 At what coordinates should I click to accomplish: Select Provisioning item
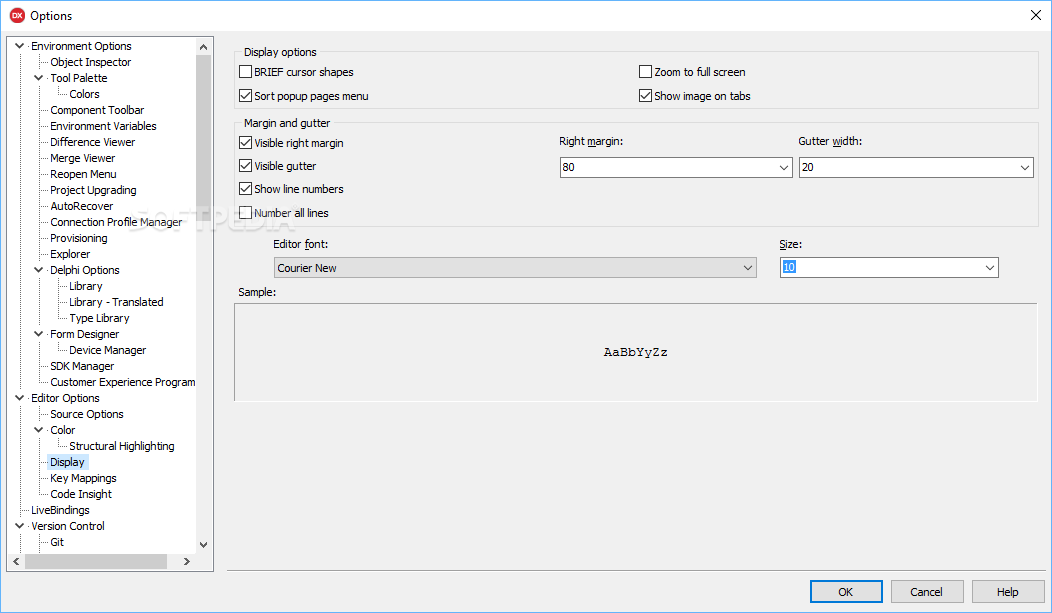78,238
